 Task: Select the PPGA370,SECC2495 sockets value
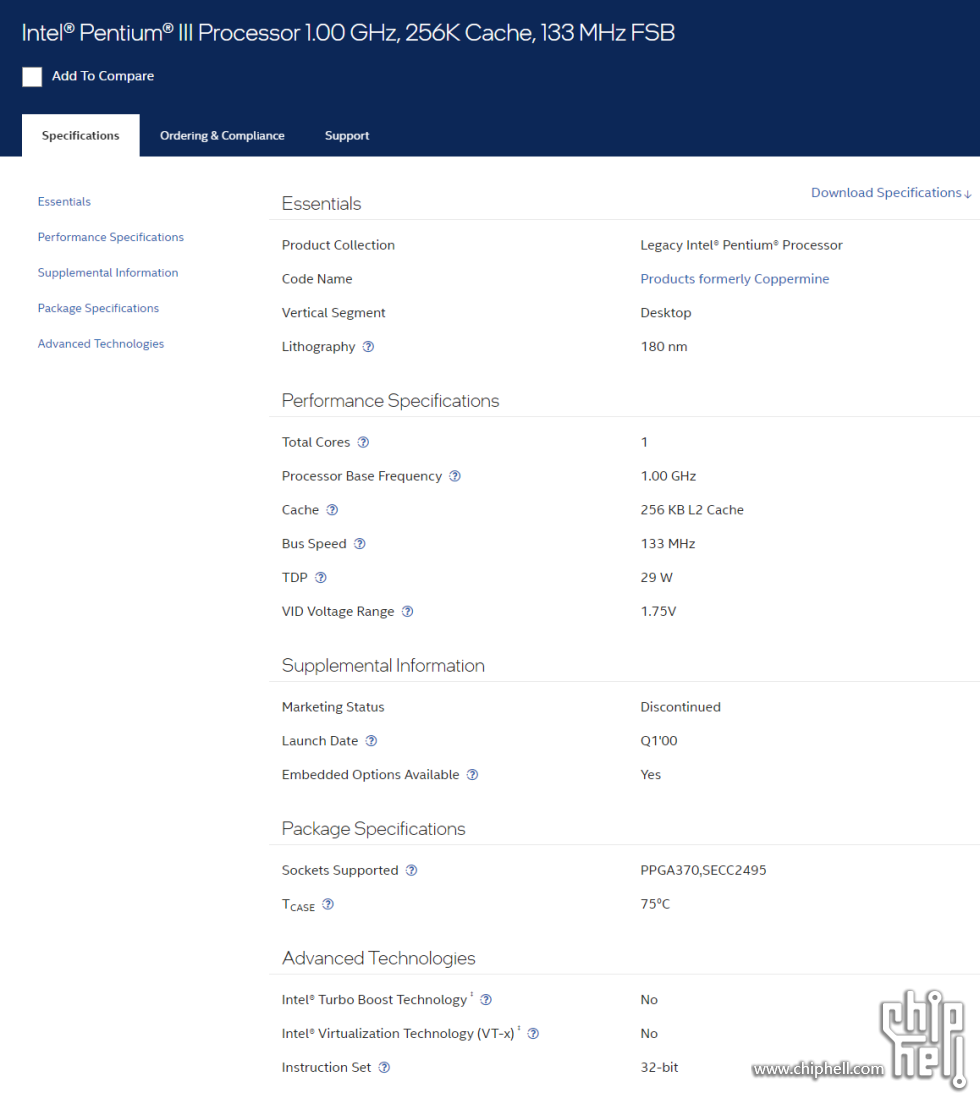tap(703, 870)
